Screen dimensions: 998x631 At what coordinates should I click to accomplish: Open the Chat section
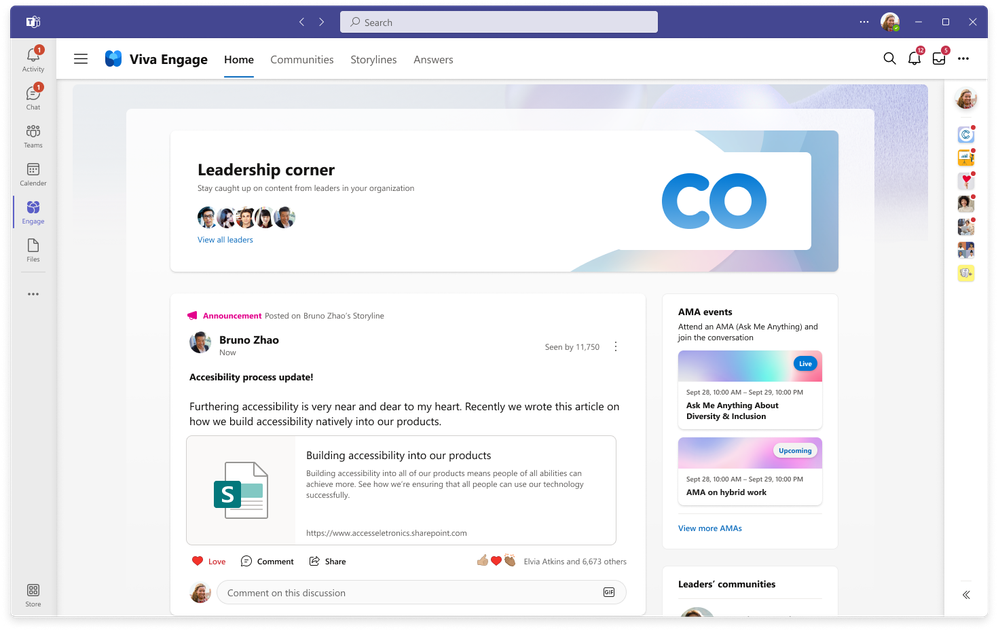(x=33, y=97)
